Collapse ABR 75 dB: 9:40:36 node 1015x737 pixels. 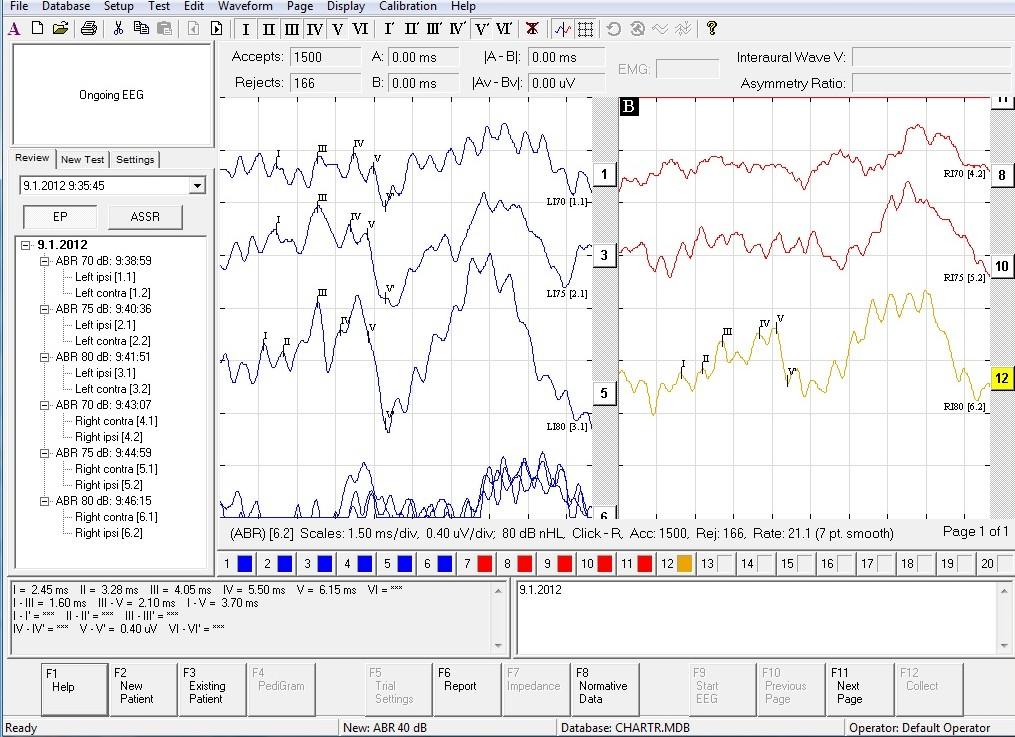tap(44, 309)
